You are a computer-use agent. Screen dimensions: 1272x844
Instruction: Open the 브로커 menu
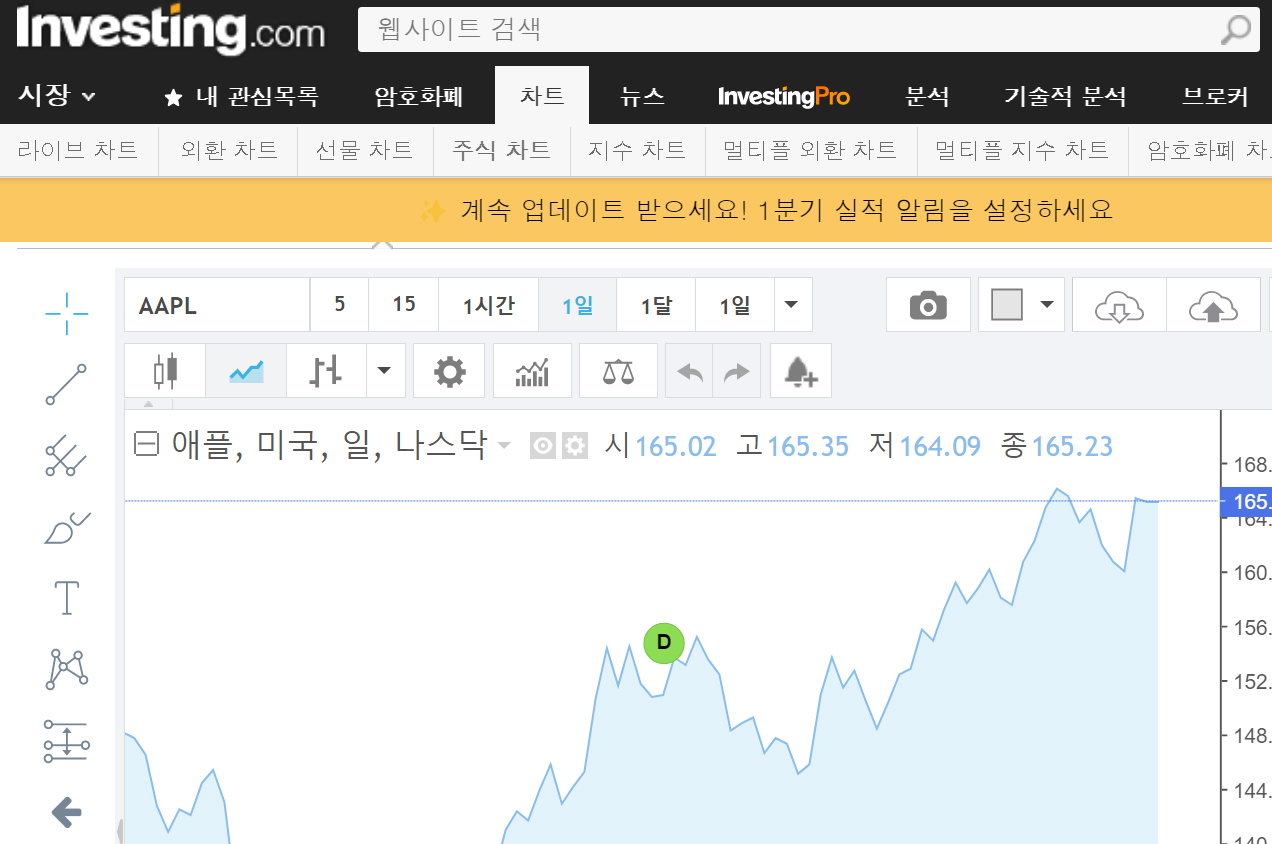click(1215, 96)
